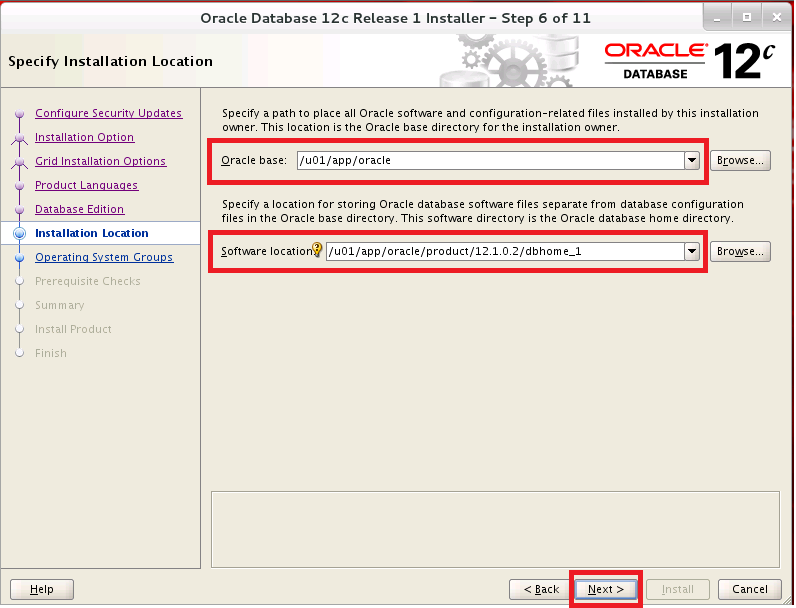Go to Database Edition step
The width and height of the screenshot is (796, 608).
80,209
